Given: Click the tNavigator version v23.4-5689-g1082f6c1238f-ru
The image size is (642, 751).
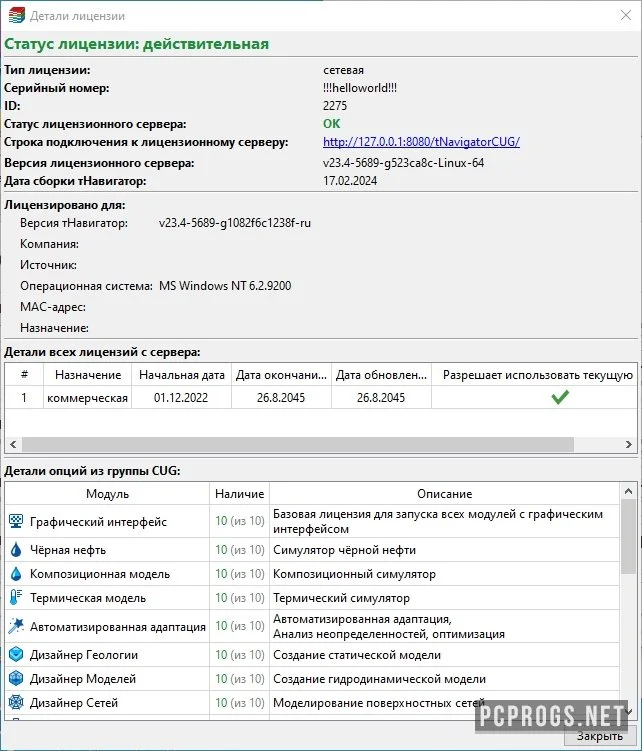Looking at the screenshot, I should [235, 223].
